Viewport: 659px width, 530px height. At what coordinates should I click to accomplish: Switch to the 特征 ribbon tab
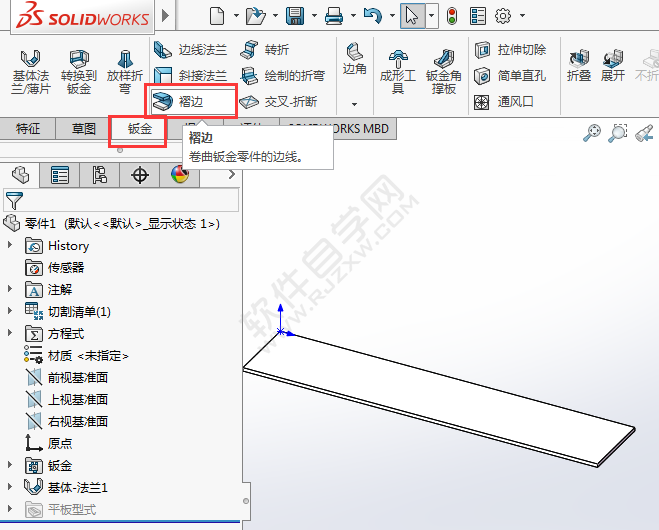pyautogui.click(x=28, y=129)
